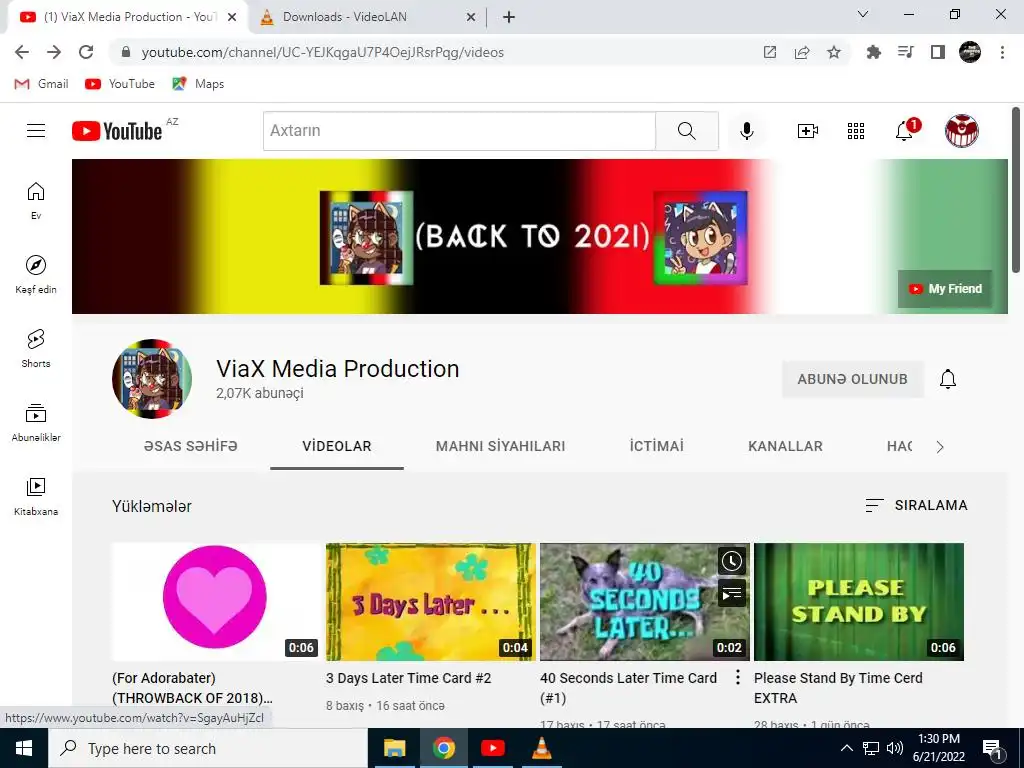Open Kəşf edin explore section
This screenshot has width=1024, height=768.
click(x=36, y=274)
